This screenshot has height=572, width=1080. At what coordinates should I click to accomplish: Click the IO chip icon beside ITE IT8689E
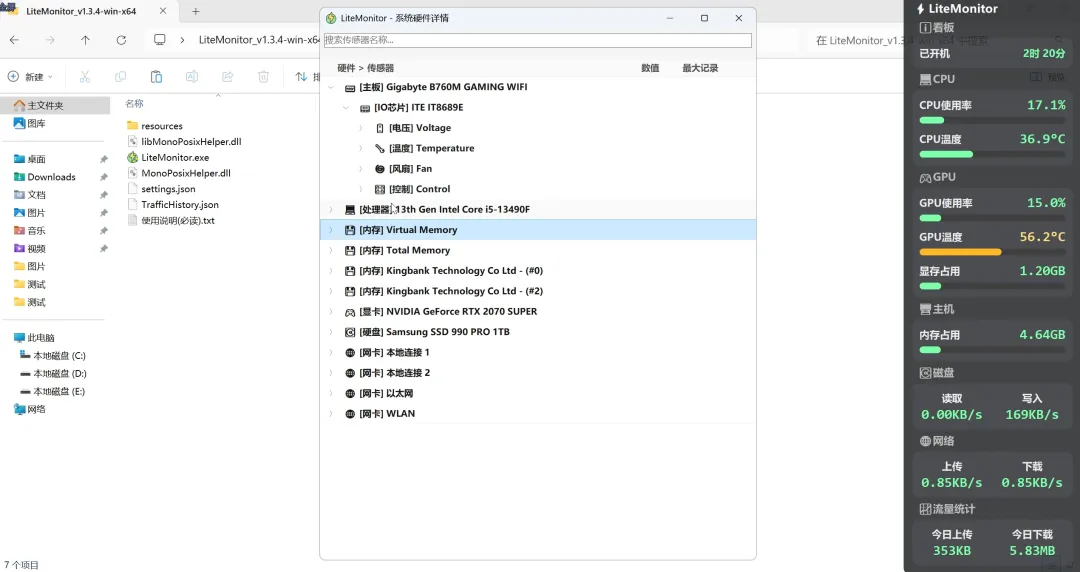(365, 108)
